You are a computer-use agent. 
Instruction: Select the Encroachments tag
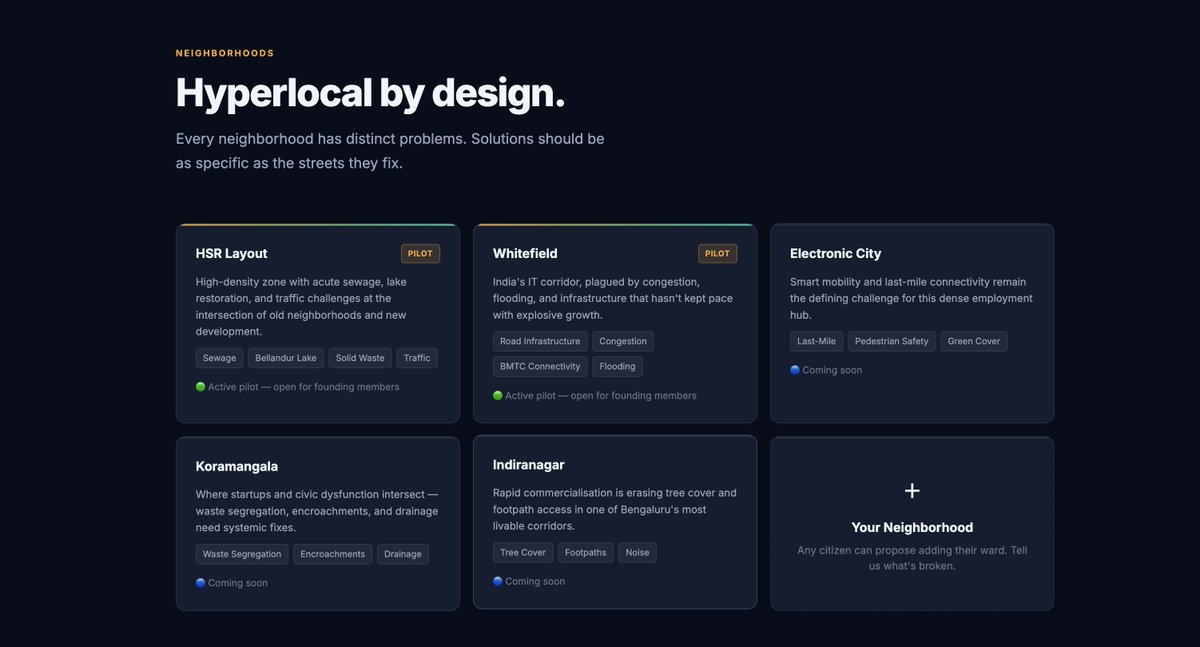333,554
